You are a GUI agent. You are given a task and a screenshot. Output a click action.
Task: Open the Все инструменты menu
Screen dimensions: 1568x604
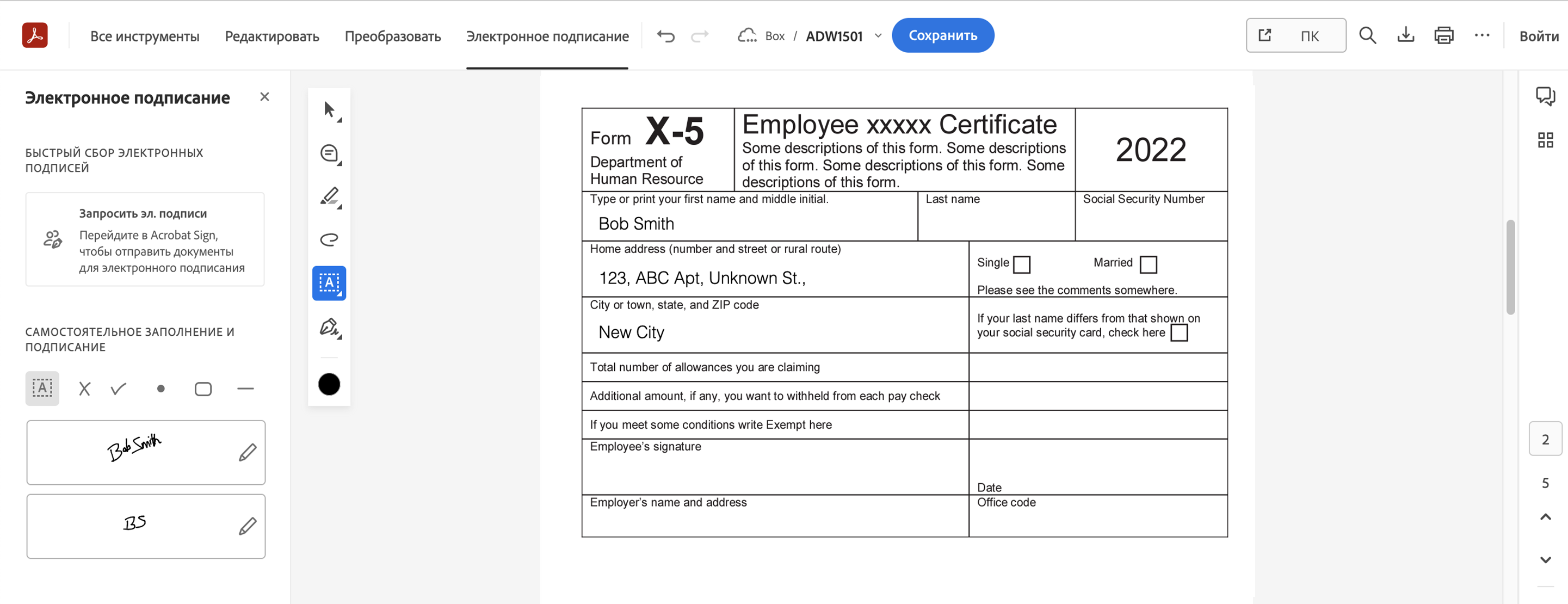[x=145, y=36]
